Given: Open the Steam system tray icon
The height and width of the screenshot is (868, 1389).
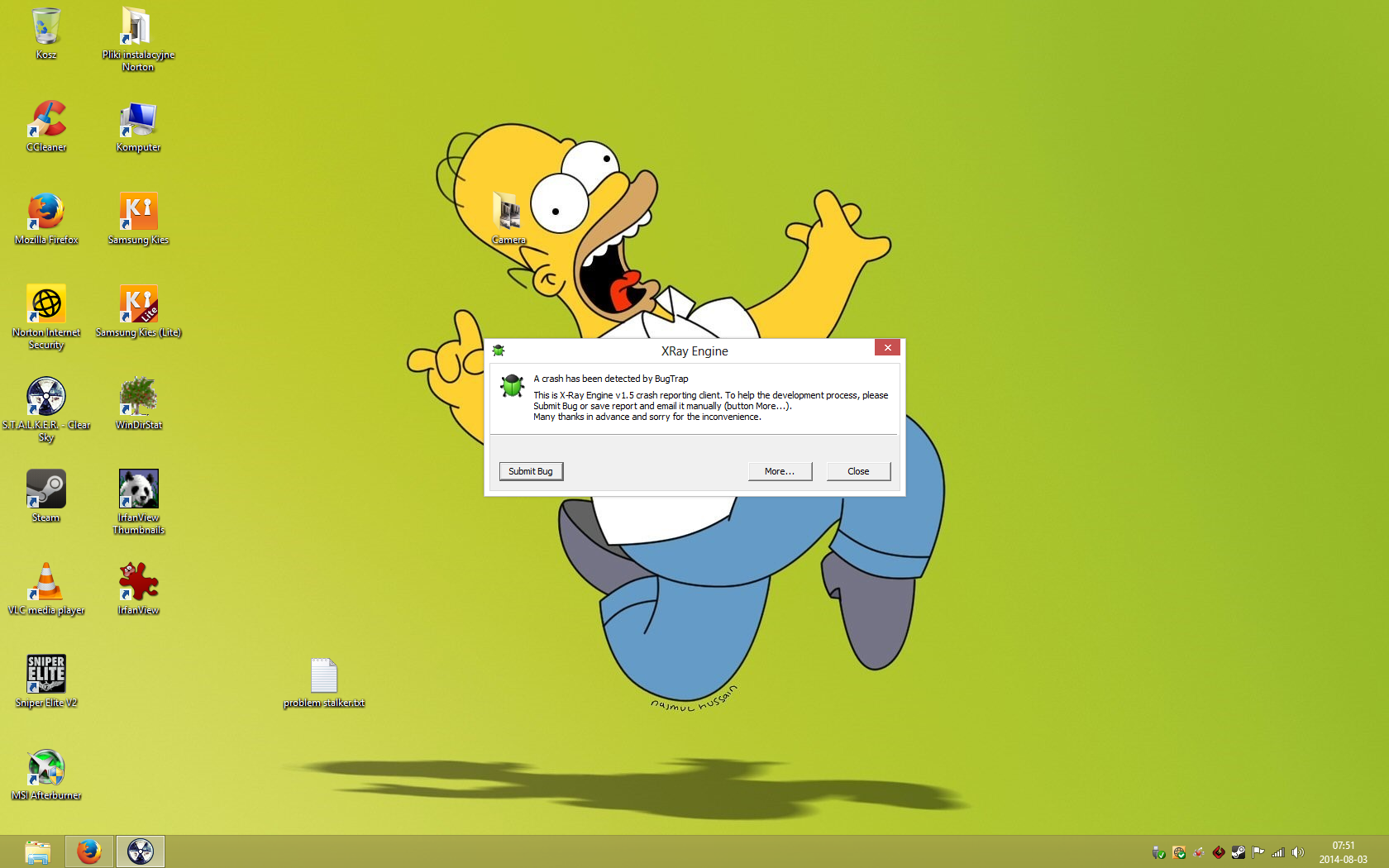Looking at the screenshot, I should pyautogui.click(x=1238, y=852).
